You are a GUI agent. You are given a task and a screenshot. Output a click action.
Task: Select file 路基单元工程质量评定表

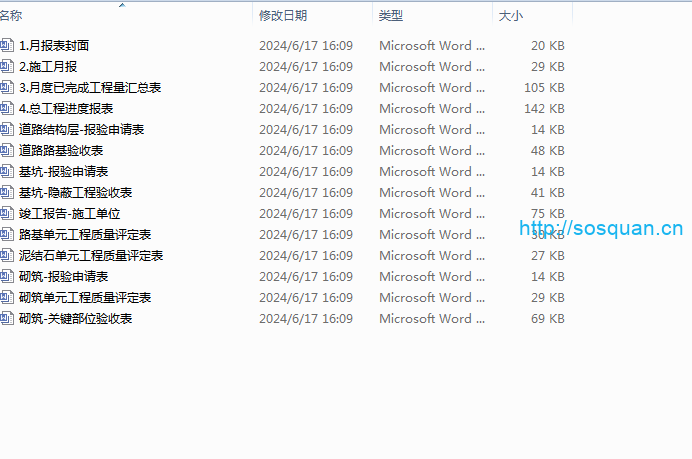85,234
